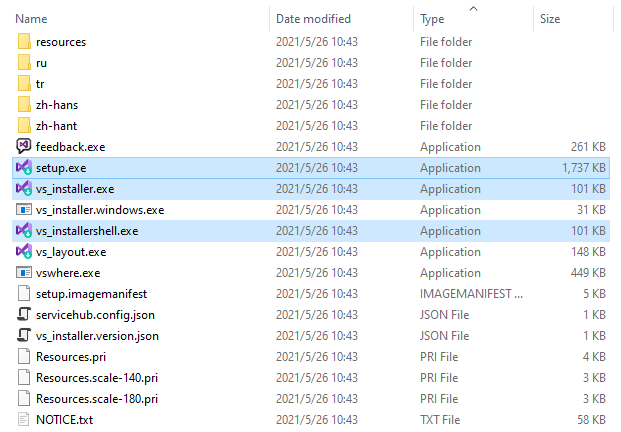
Task: Click the 5 KB size of setup.imagemanifest
Action: click(x=594, y=293)
